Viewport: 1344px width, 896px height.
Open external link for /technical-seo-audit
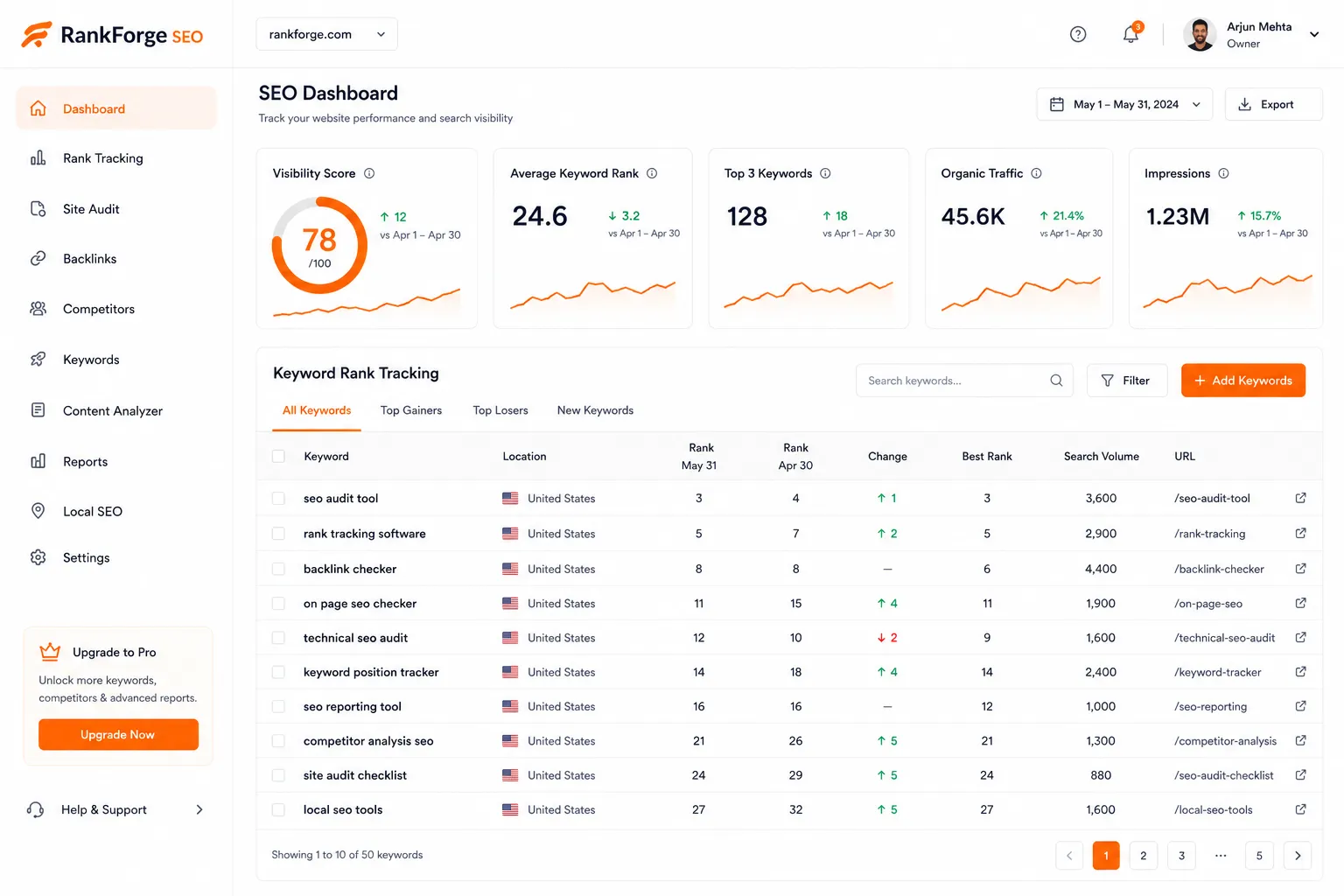[1300, 638]
